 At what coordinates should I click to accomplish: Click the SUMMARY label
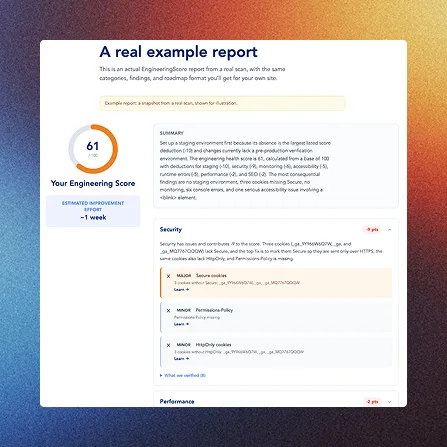(172, 133)
